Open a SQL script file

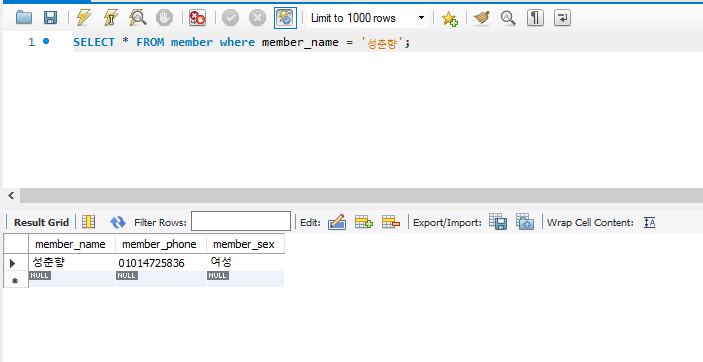pos(24,18)
